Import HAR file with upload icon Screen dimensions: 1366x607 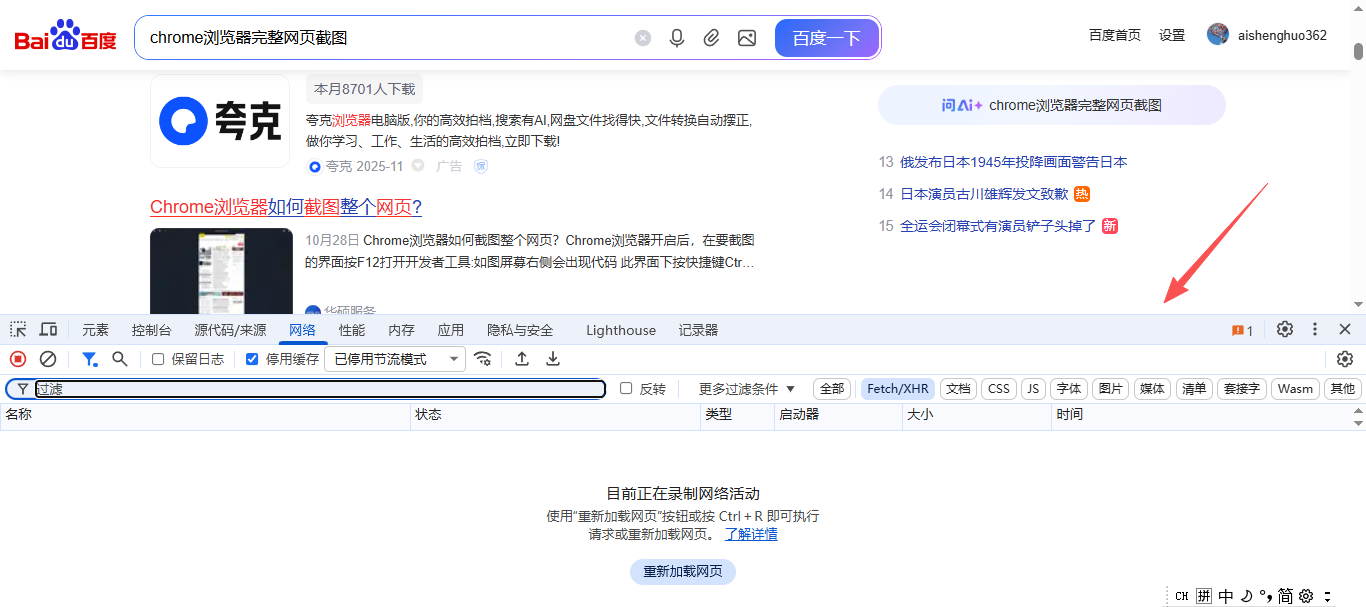[522, 359]
